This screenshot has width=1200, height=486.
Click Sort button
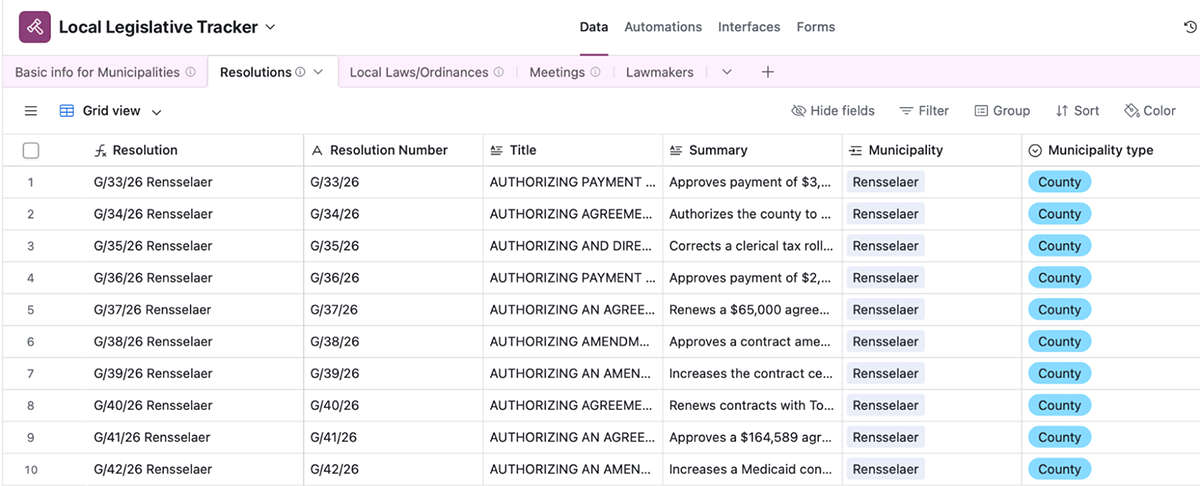pyautogui.click(x=1077, y=111)
